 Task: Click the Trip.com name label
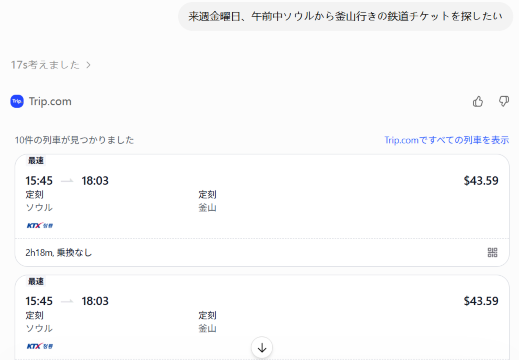50,101
